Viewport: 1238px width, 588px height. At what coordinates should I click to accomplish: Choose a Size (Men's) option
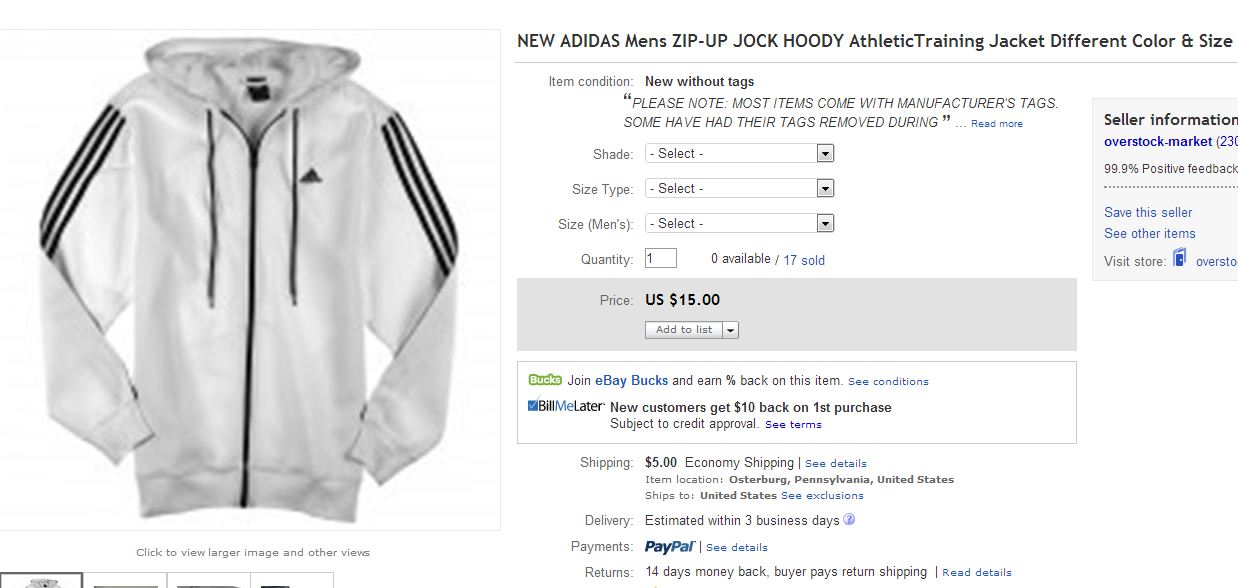point(739,224)
